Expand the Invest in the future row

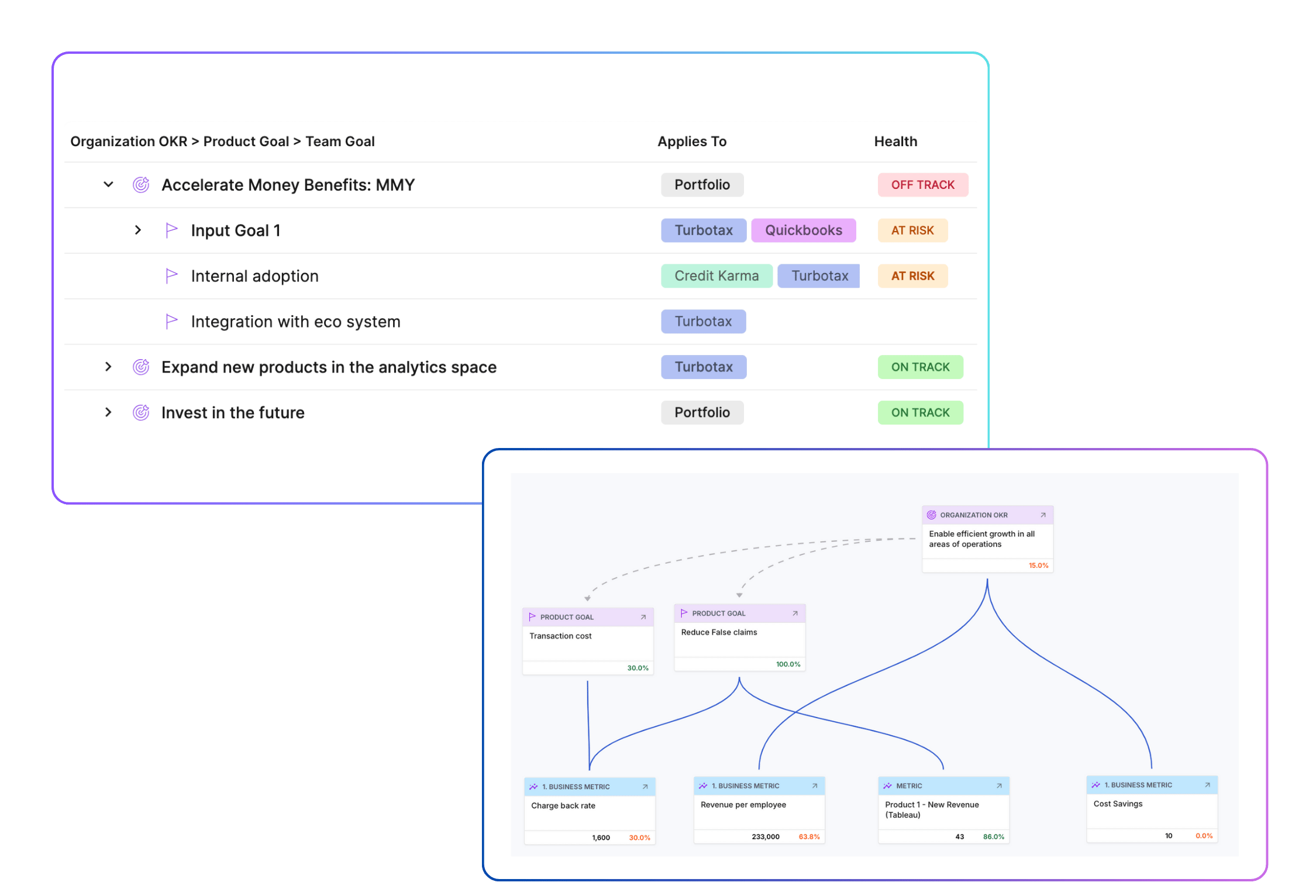(108, 413)
